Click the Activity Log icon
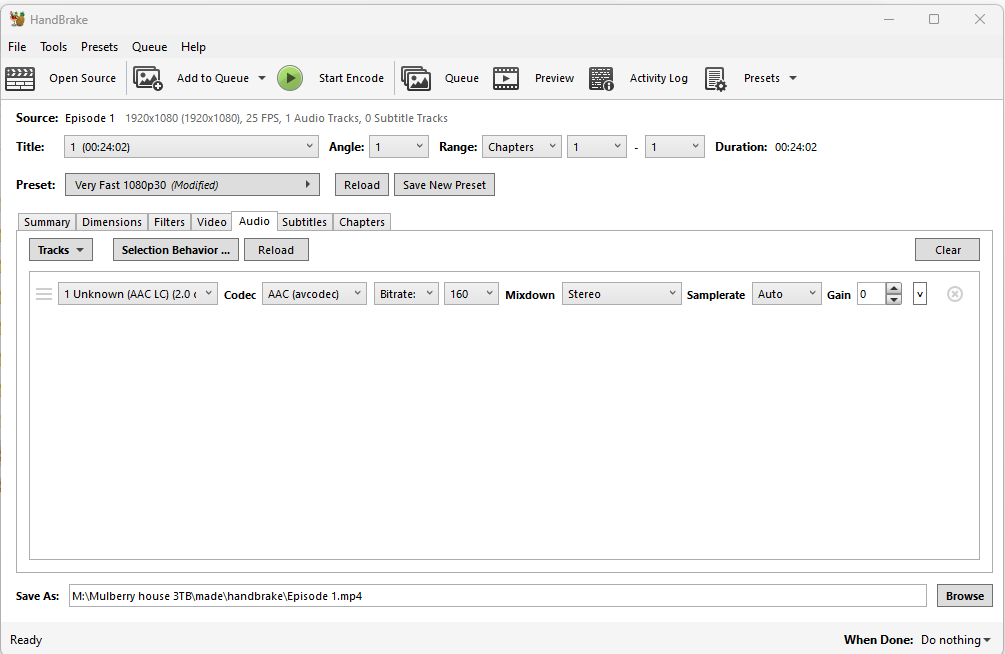1005x654 pixels. (x=601, y=78)
